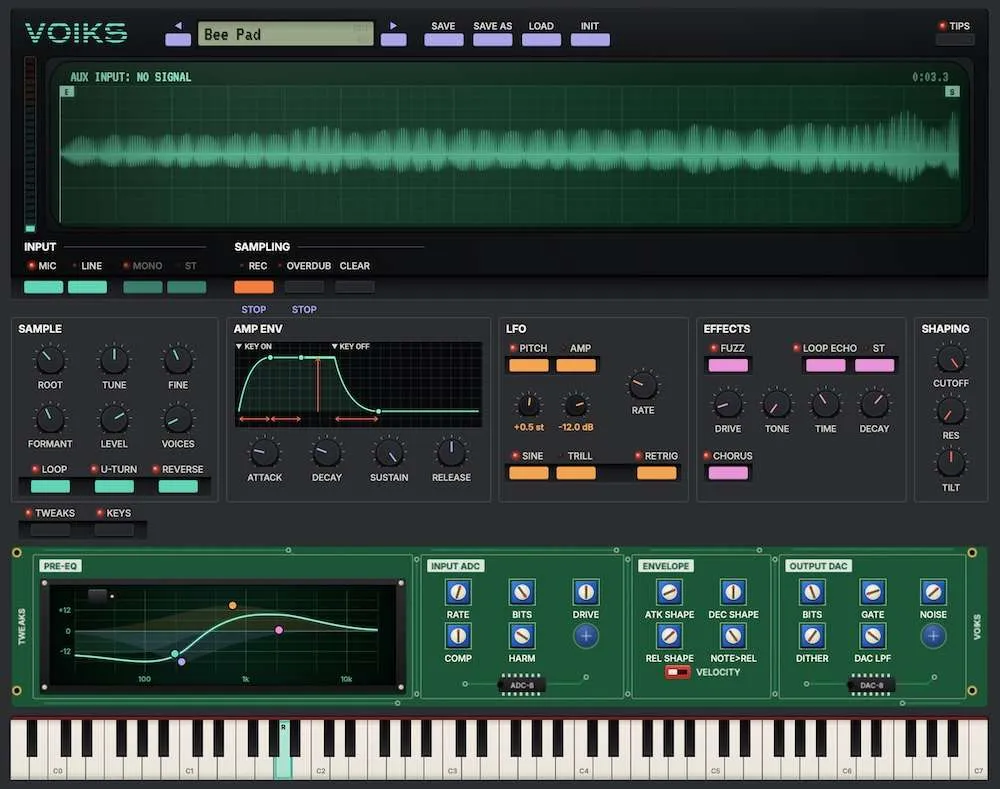Viewport: 1000px width, 789px height.
Task: Click the LFO RATE knob
Action: click(x=643, y=385)
